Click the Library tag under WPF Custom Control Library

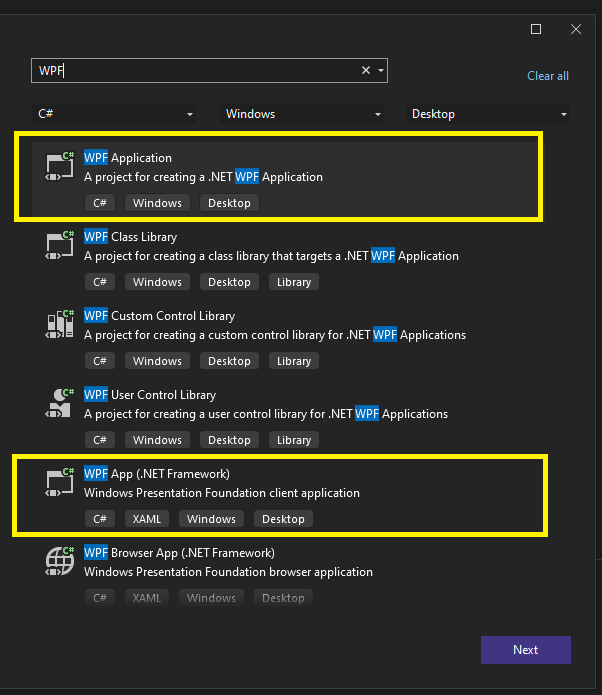click(x=294, y=361)
